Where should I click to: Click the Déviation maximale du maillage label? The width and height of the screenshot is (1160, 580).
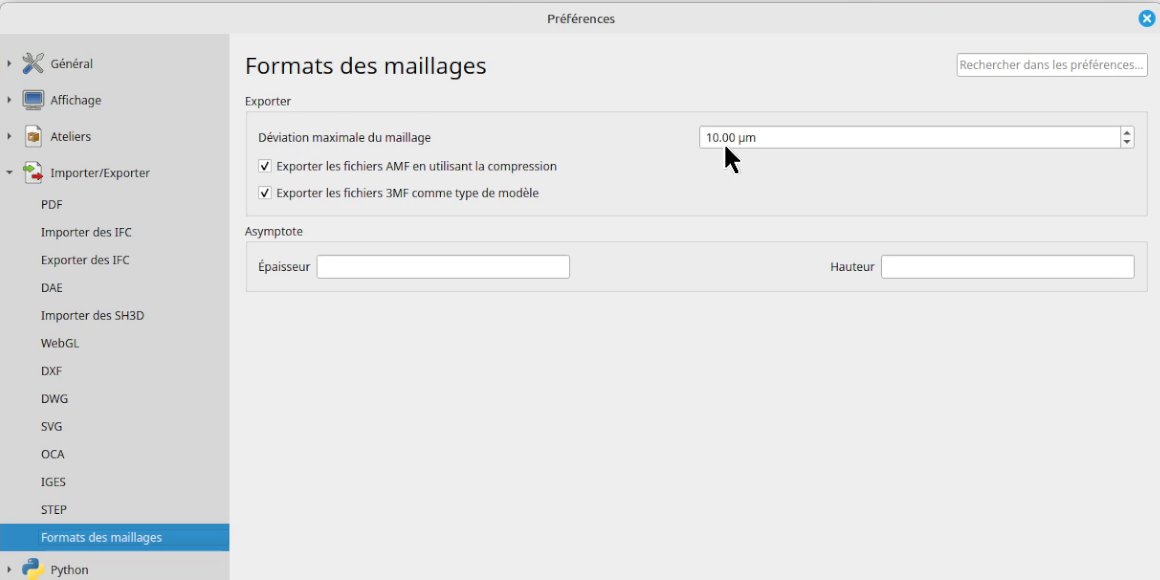click(x=344, y=138)
